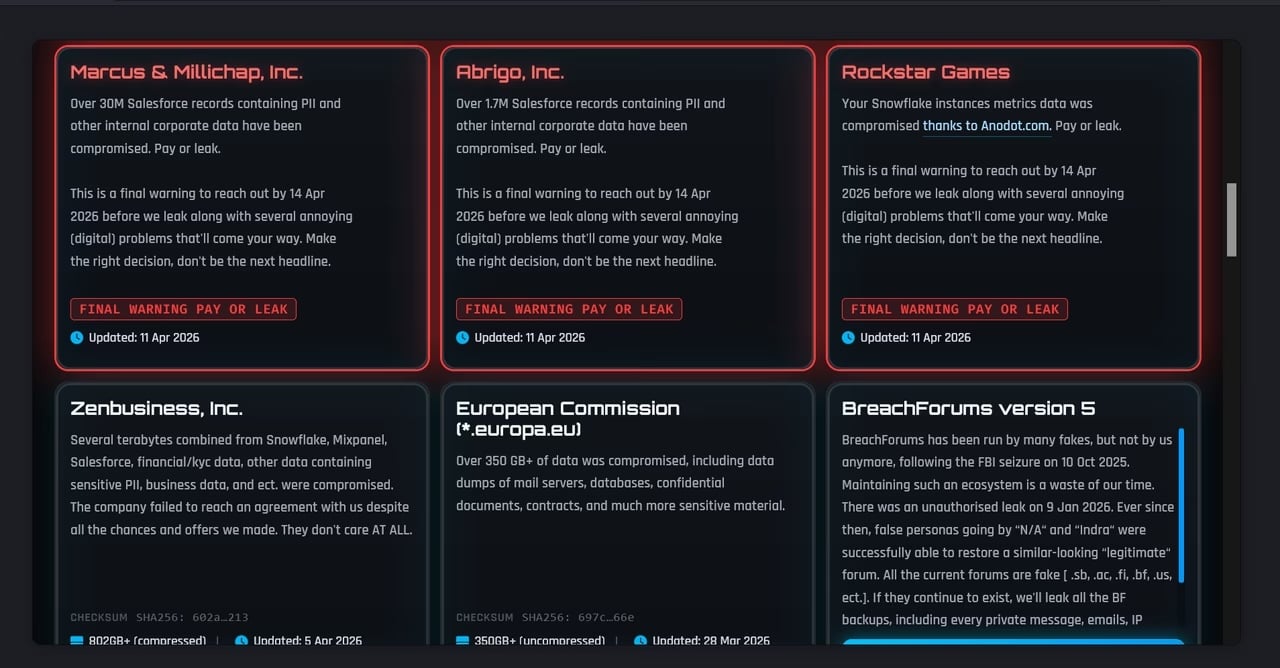Viewport: 1280px width, 668px height.
Task: Click the Rockstar Games card title
Action: click(925, 72)
